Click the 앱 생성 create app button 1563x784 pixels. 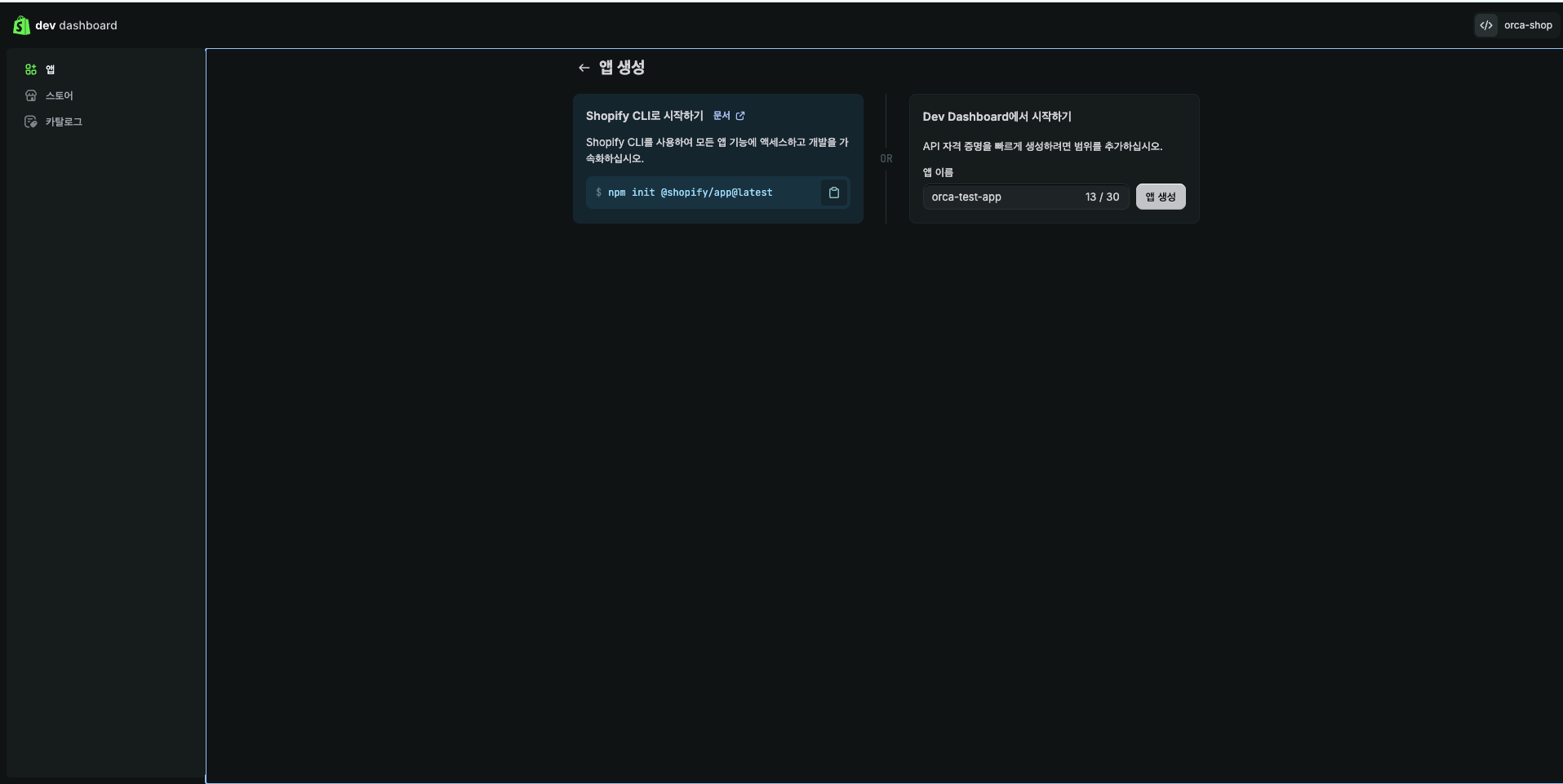[1161, 197]
